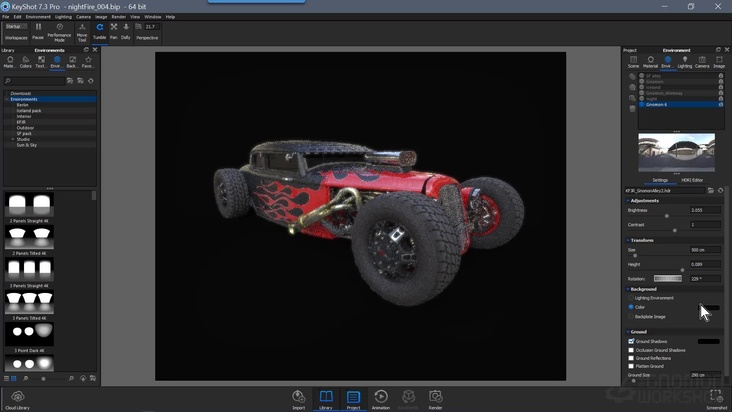
Task: Toggle lock on Gnomon 6 environment
Action: pos(721,105)
